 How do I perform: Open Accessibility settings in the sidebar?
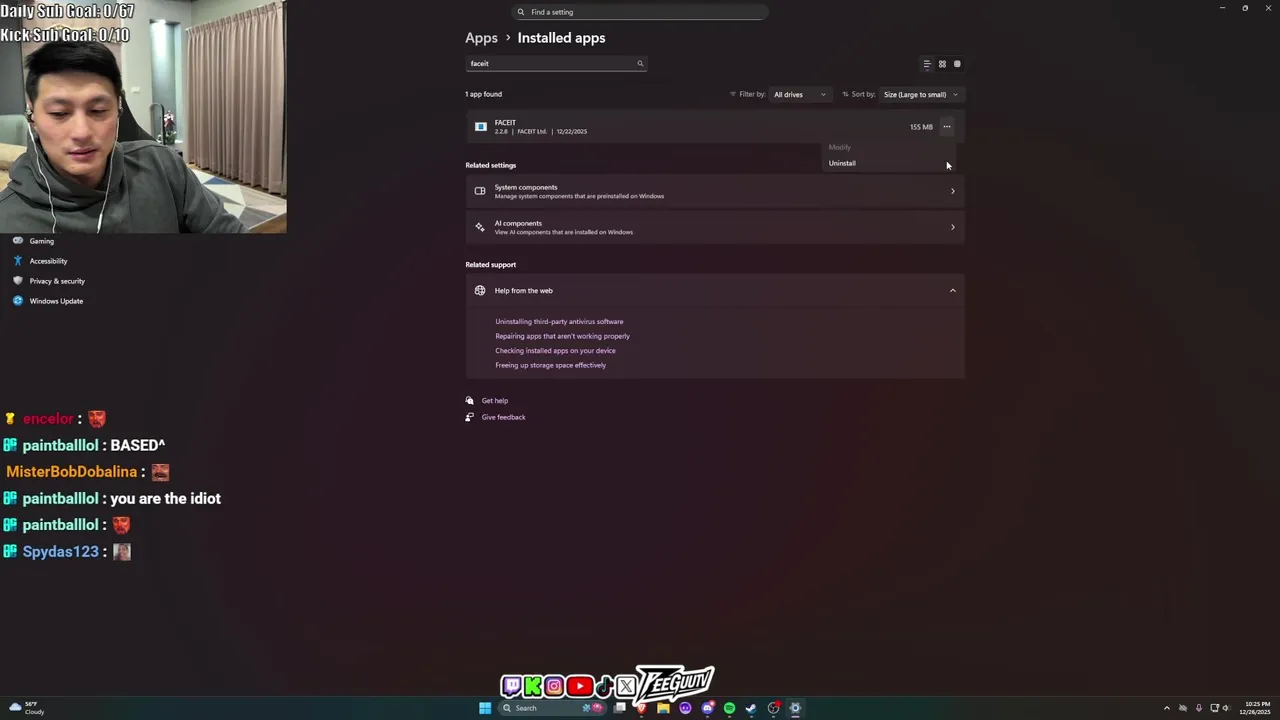click(48, 261)
